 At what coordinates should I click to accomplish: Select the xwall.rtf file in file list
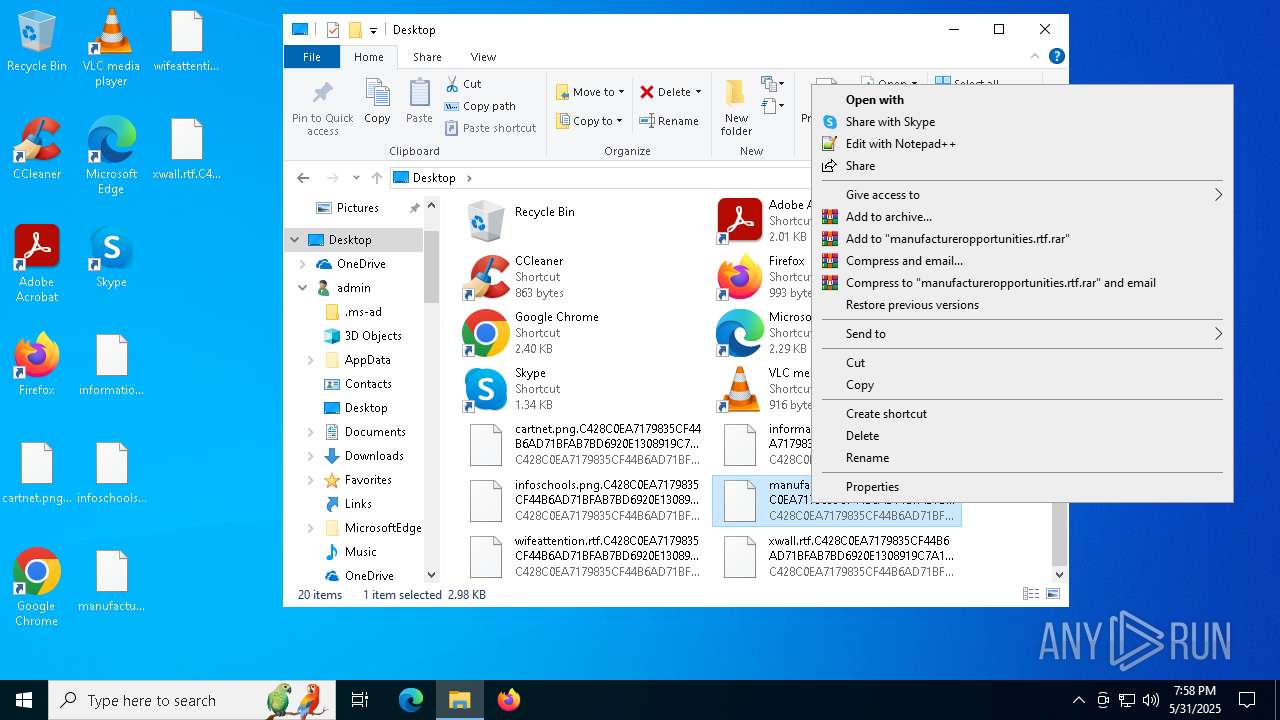click(x=838, y=557)
